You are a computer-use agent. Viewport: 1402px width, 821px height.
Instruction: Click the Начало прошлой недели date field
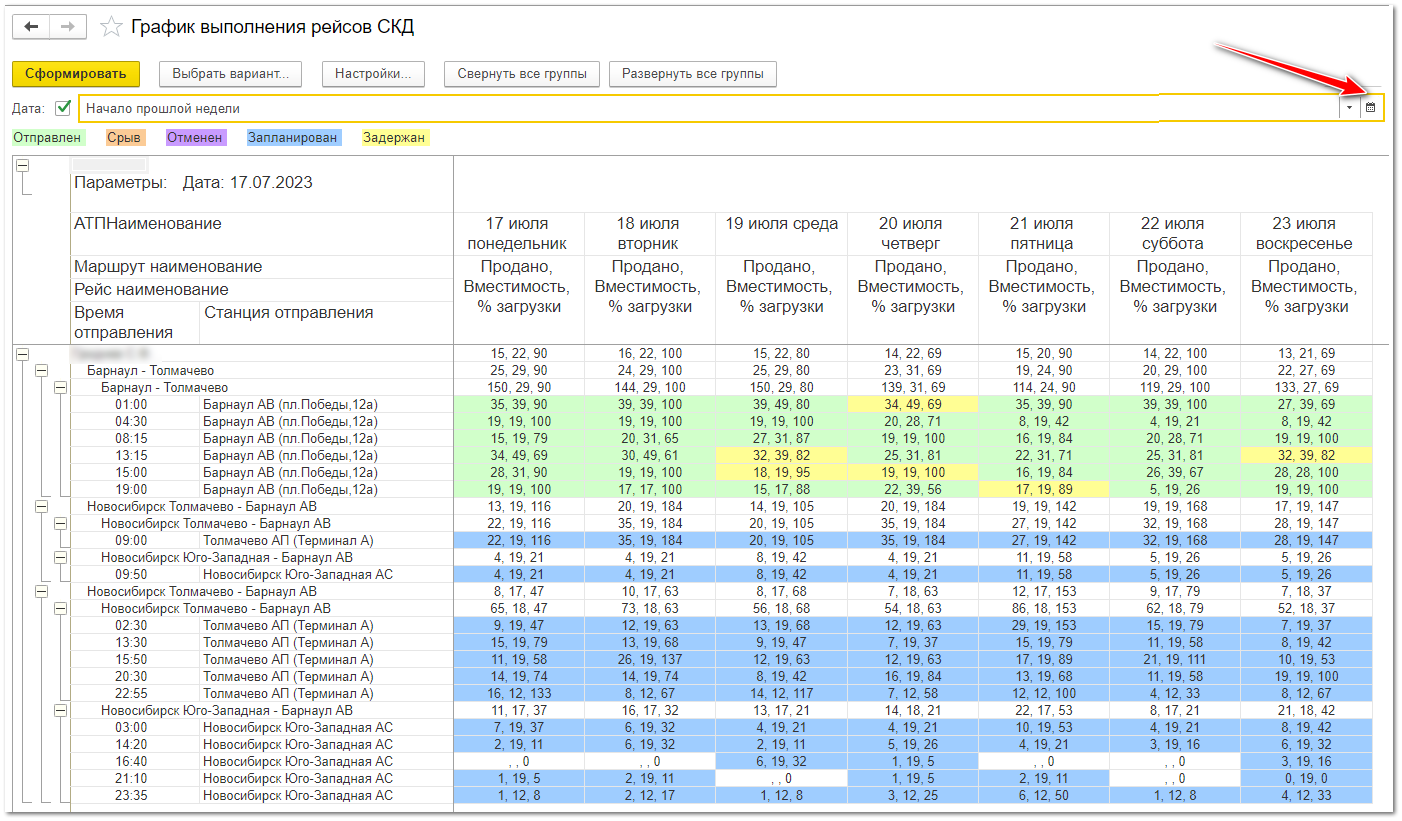click(700, 108)
